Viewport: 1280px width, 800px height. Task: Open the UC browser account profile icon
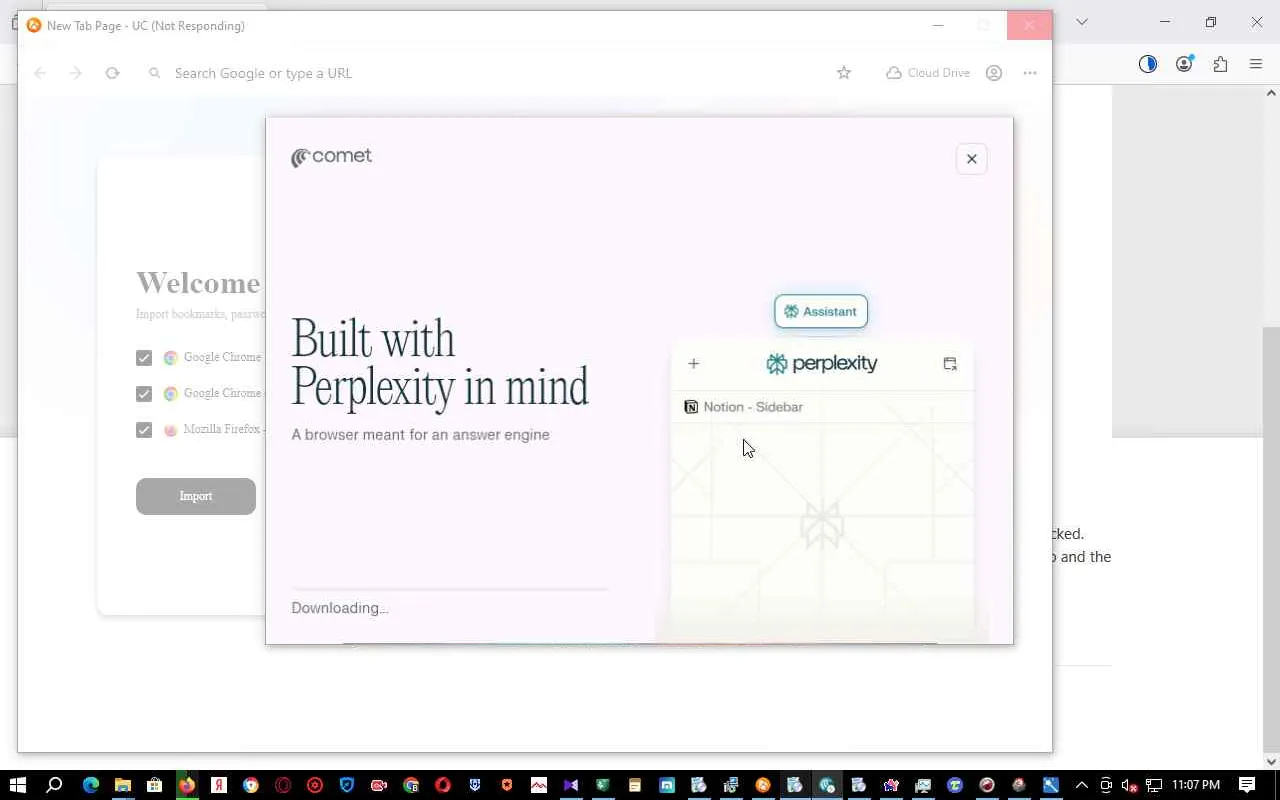click(x=994, y=73)
